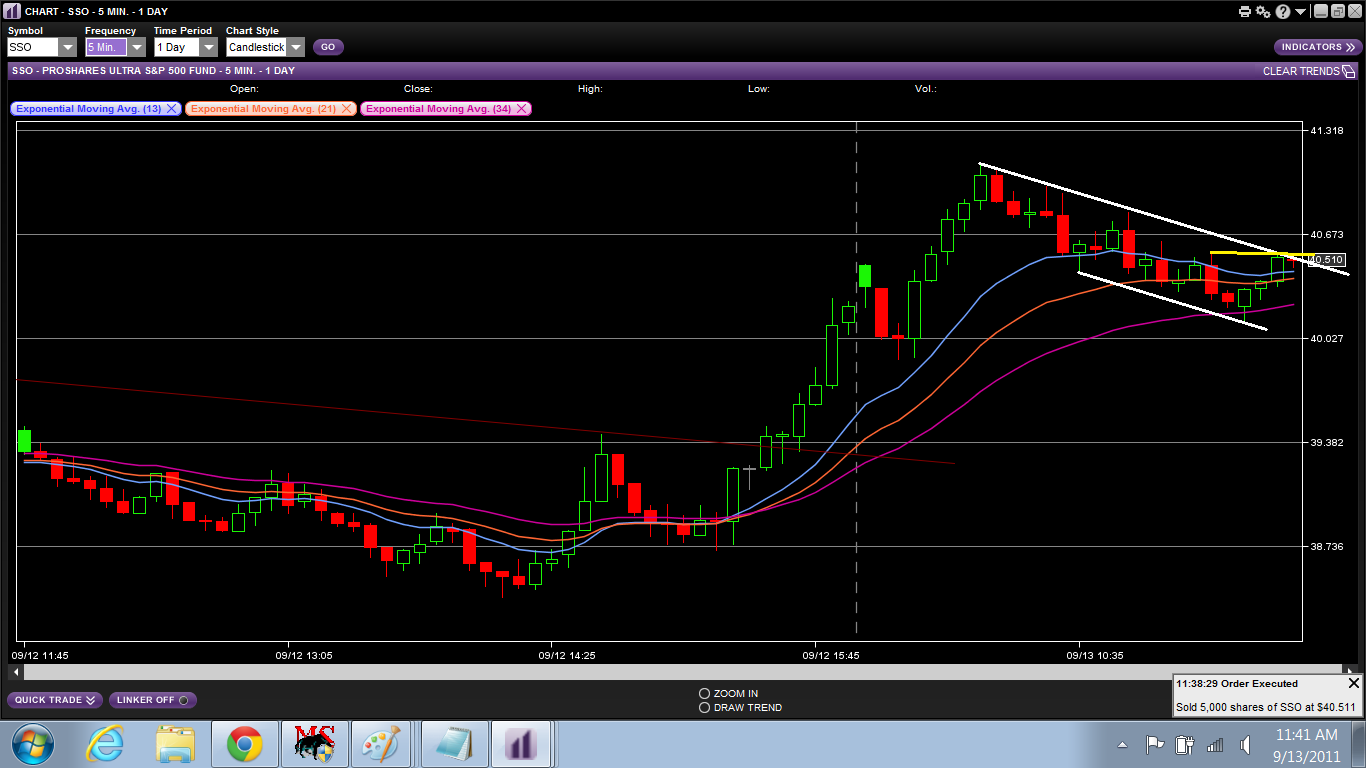Image resolution: width=1366 pixels, height=768 pixels.
Task: Toggle the LINKER OFF switch
Action: (153, 700)
